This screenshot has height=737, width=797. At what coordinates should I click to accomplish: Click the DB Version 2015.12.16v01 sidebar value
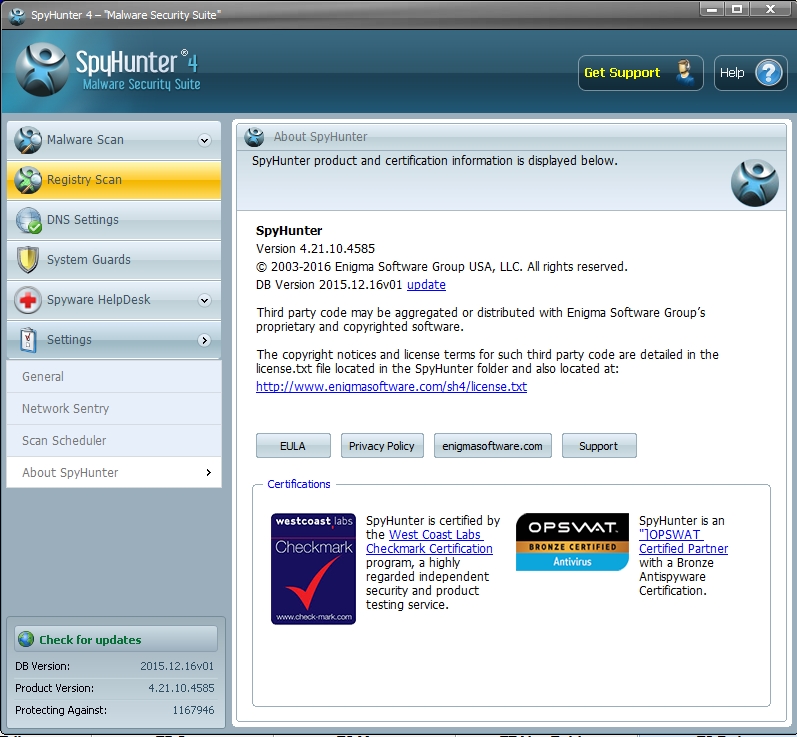[177, 666]
